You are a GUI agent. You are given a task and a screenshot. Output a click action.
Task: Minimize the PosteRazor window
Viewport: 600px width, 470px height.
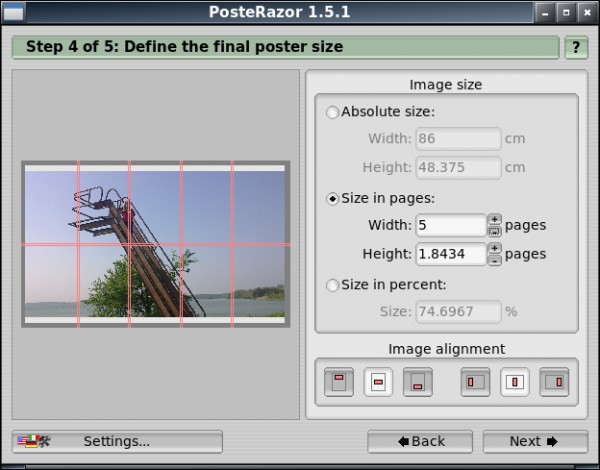(545, 13)
